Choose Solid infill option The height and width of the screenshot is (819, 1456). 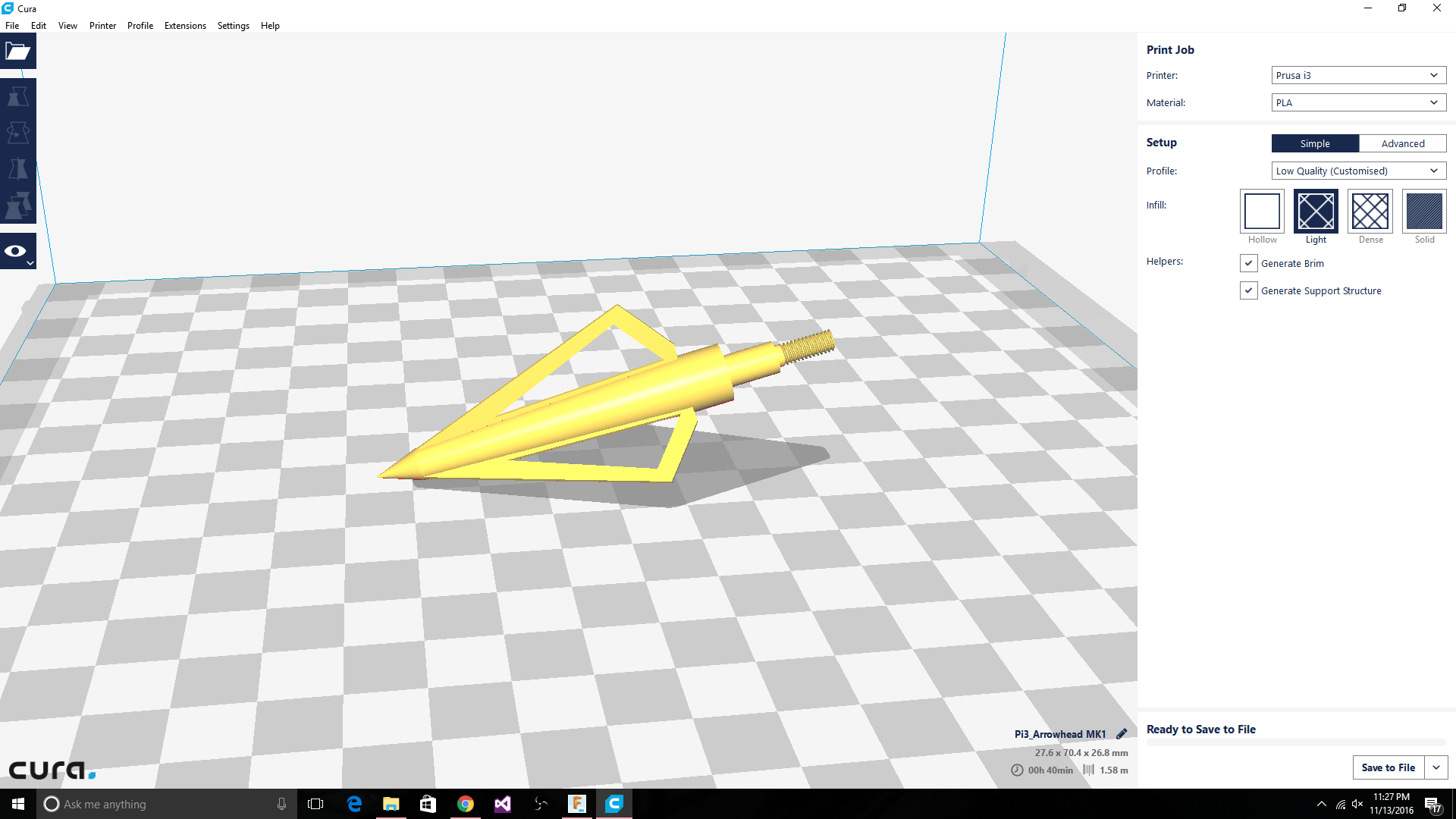click(1424, 211)
